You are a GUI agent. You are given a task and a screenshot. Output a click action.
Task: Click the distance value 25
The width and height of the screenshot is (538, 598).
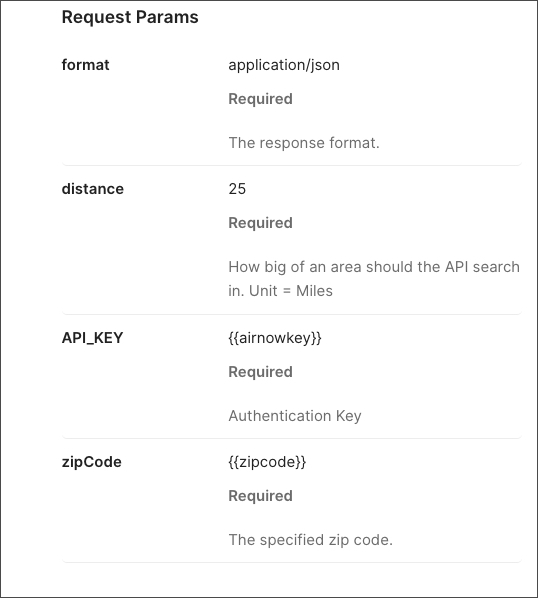tap(237, 189)
